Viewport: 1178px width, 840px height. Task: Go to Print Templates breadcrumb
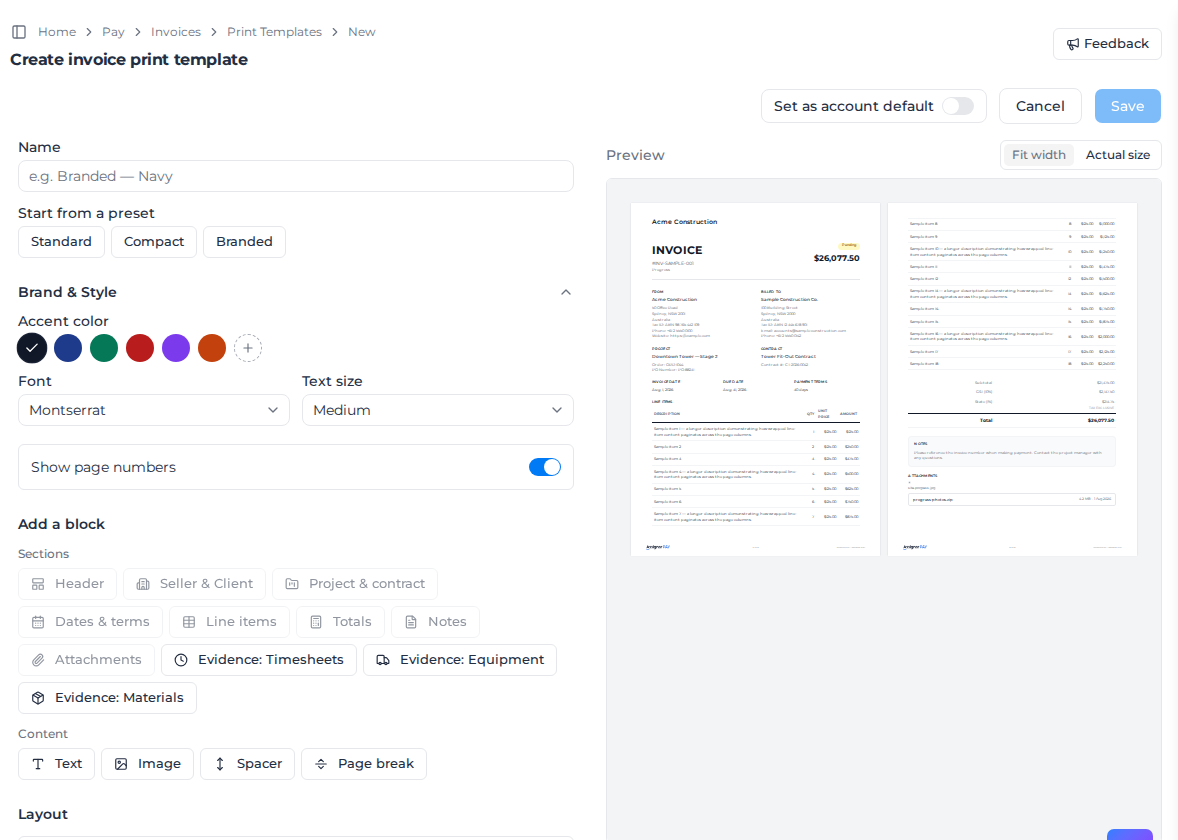tap(274, 32)
